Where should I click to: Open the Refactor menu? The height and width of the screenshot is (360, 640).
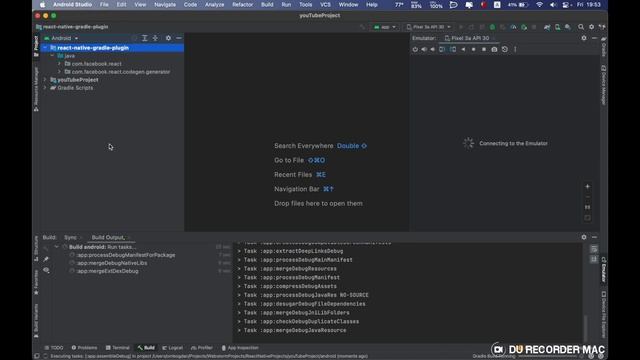(x=242, y=4)
